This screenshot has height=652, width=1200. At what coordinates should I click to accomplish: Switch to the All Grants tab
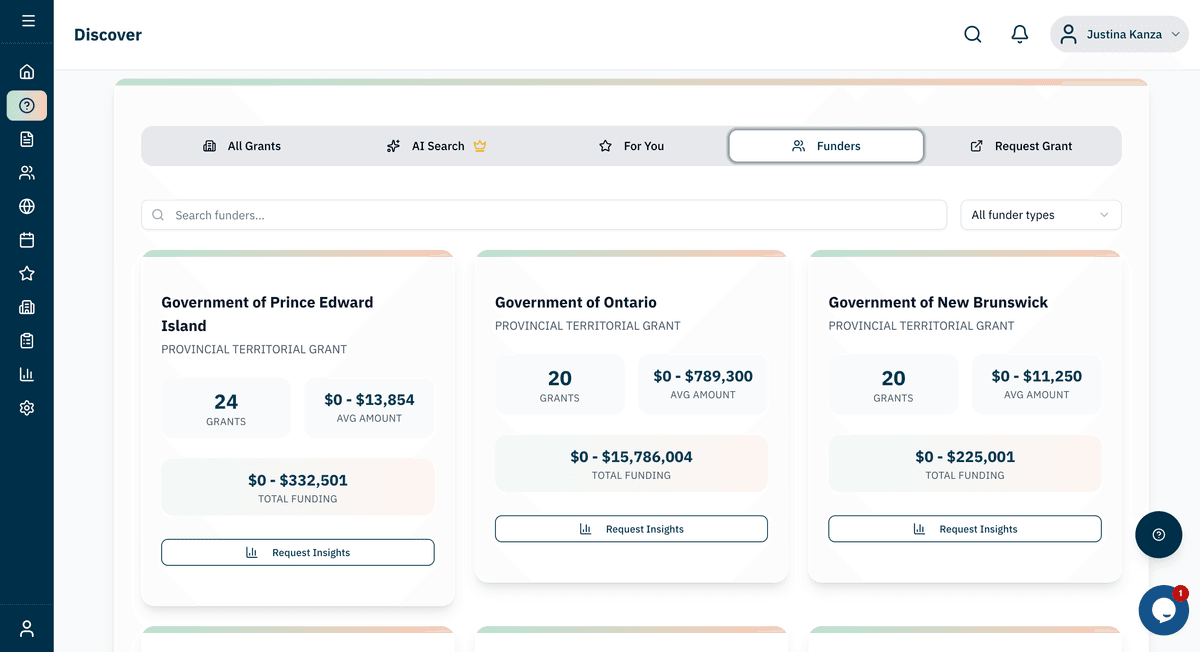[242, 145]
